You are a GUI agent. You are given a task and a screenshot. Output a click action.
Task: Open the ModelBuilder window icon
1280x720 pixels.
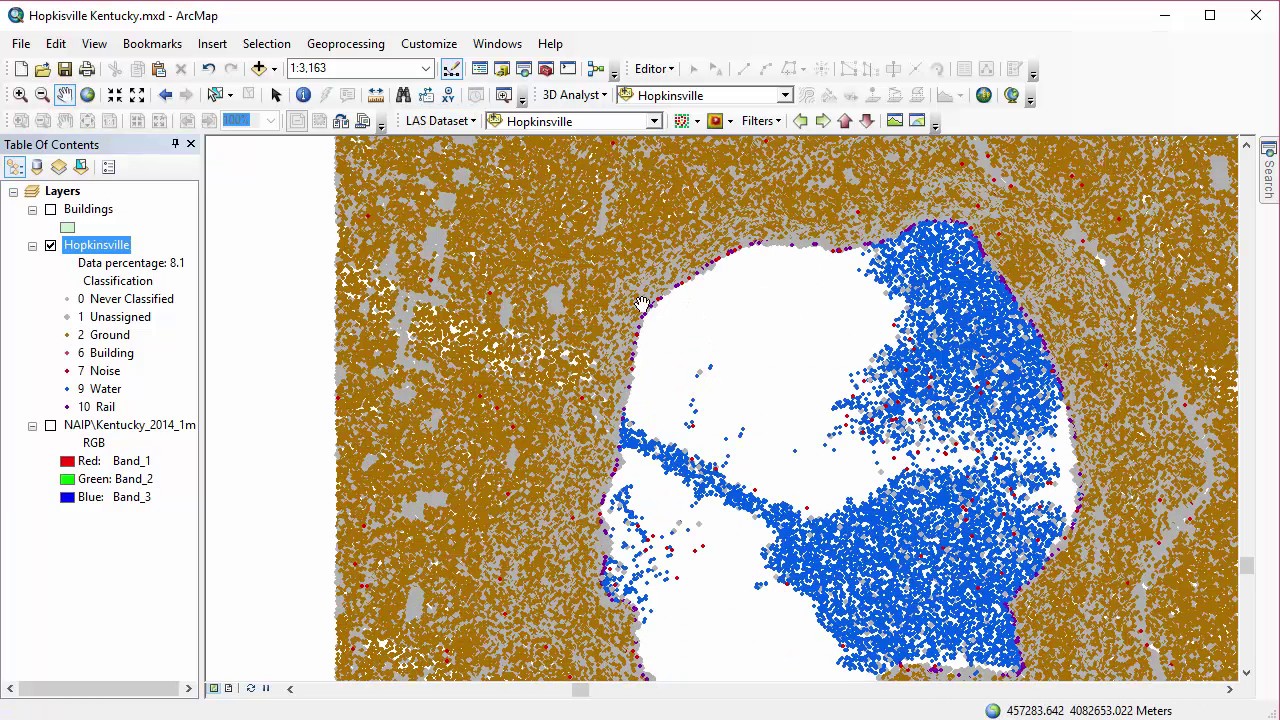pos(596,68)
